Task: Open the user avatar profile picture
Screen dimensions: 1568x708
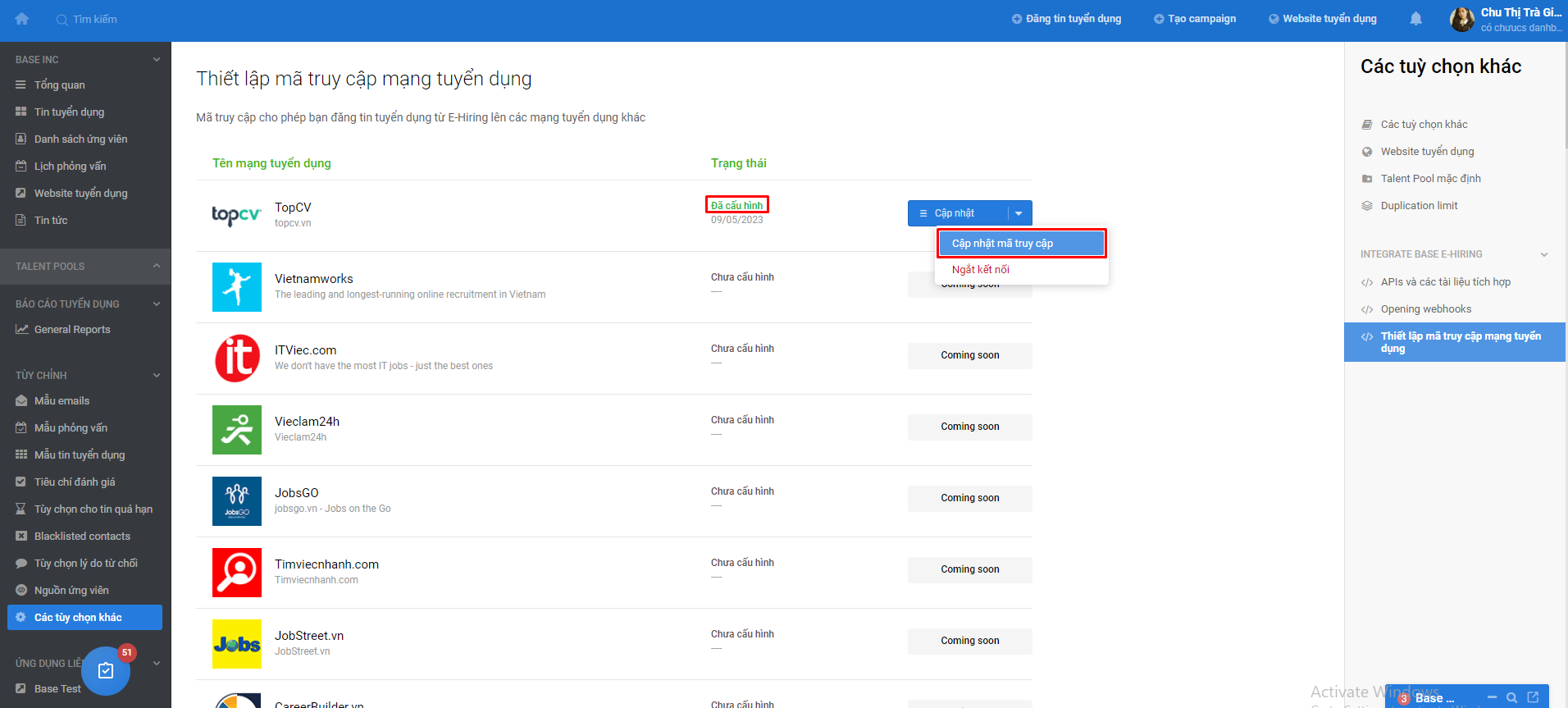Action: tap(1461, 20)
